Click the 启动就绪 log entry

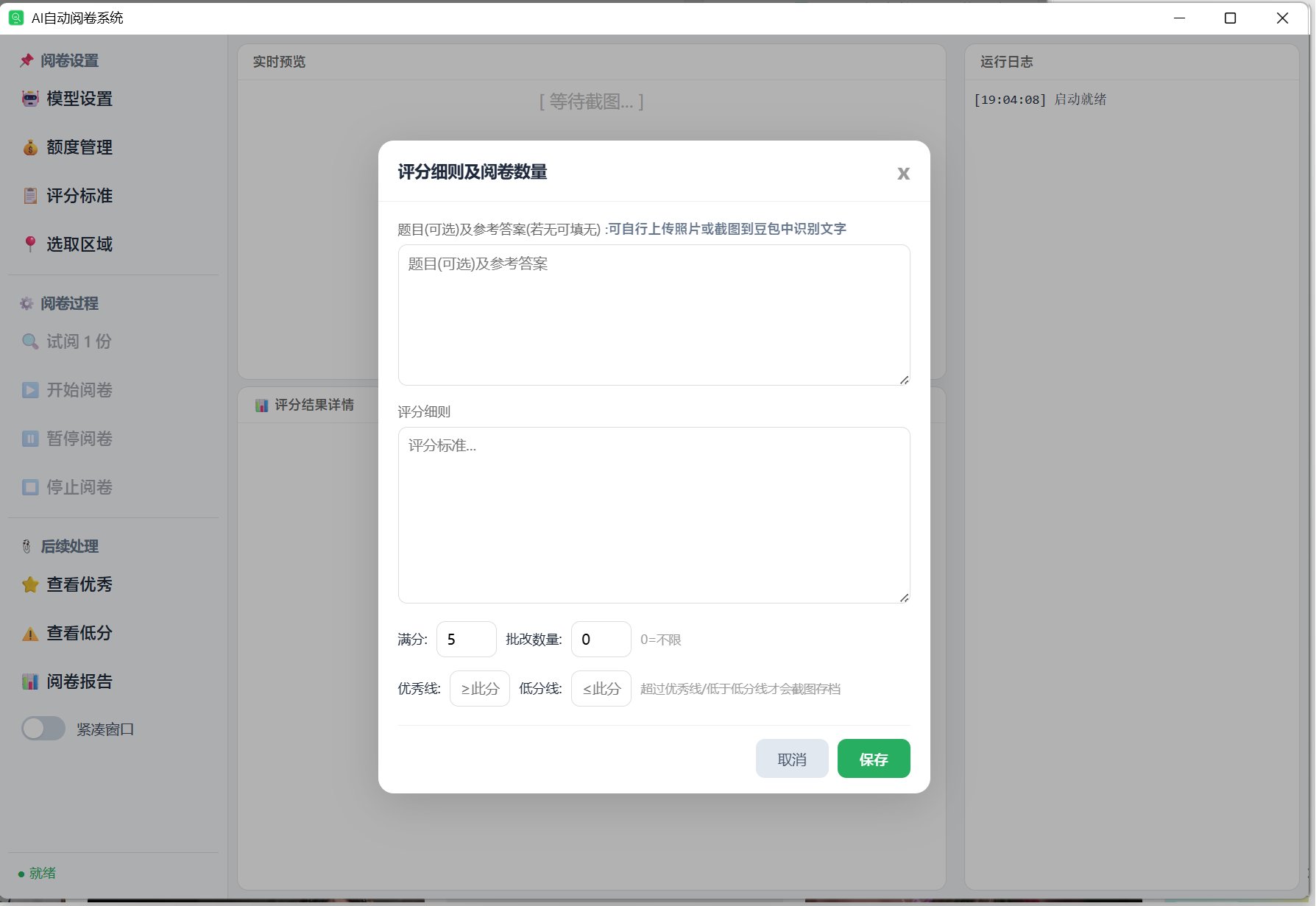pos(1040,99)
